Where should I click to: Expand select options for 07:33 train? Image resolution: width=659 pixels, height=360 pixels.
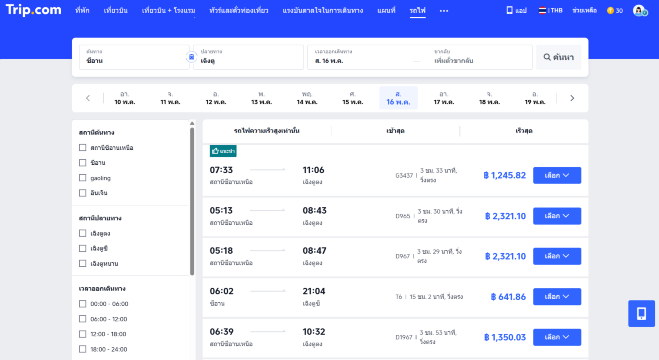pyautogui.click(x=557, y=175)
